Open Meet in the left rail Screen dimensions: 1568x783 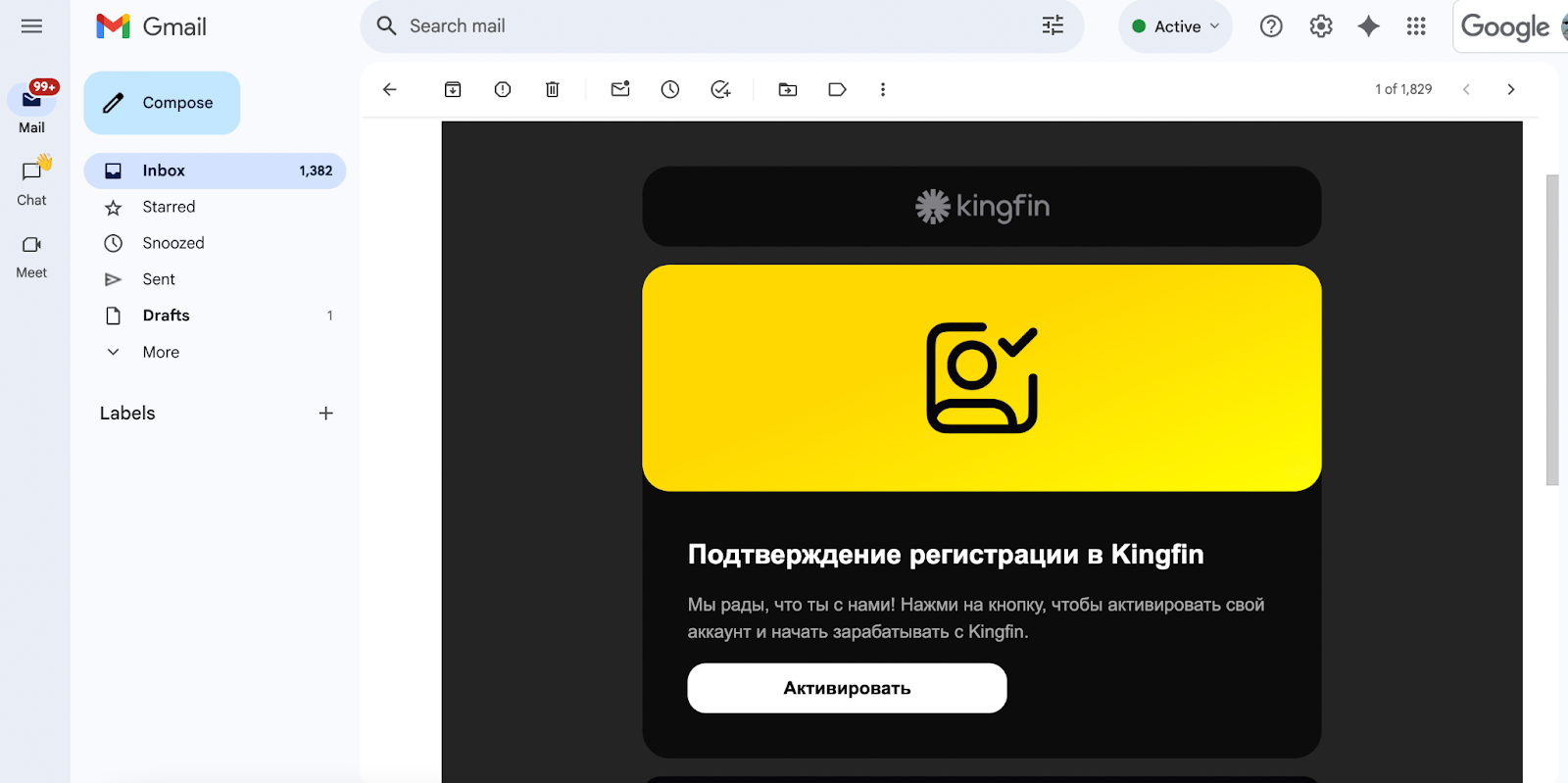tap(31, 256)
